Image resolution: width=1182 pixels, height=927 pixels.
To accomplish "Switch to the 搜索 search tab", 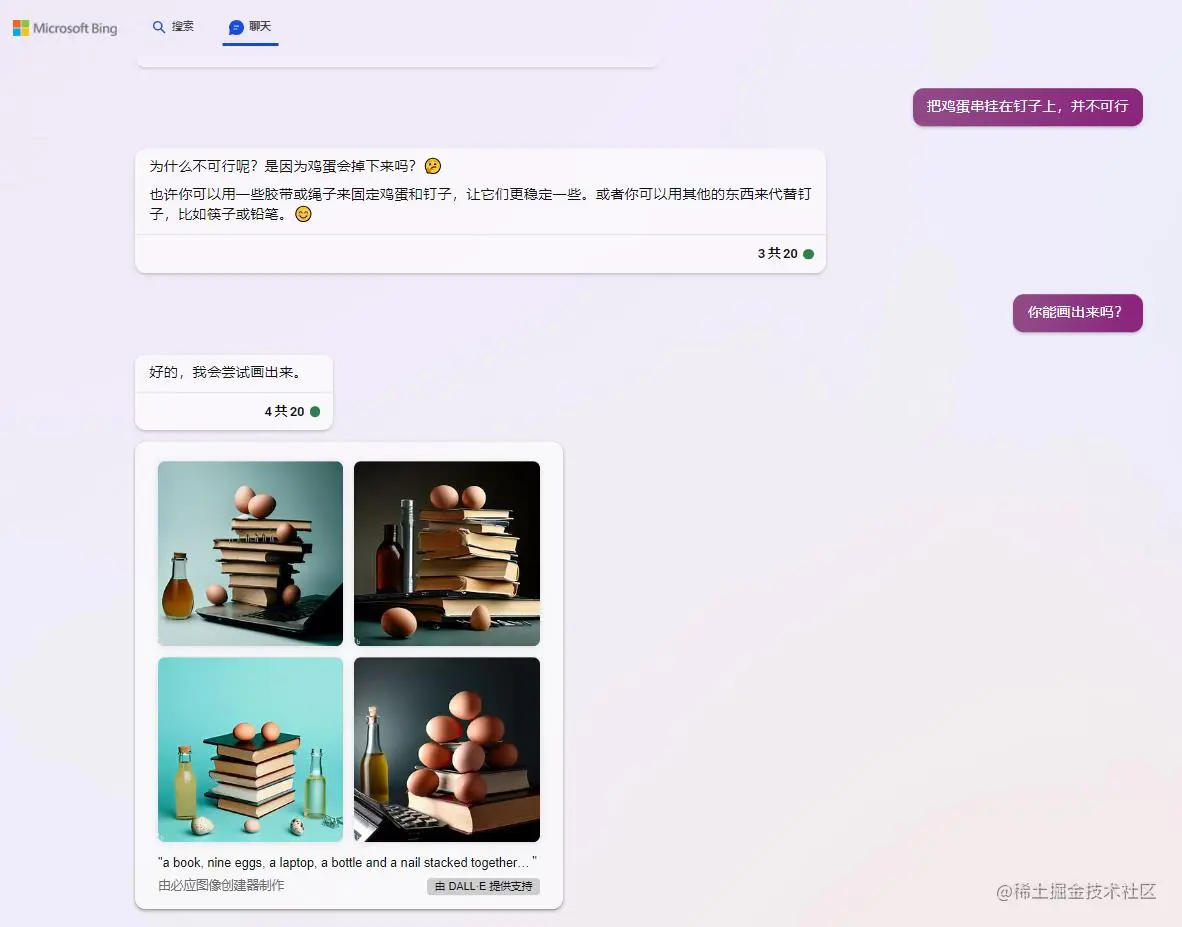I will point(173,26).
